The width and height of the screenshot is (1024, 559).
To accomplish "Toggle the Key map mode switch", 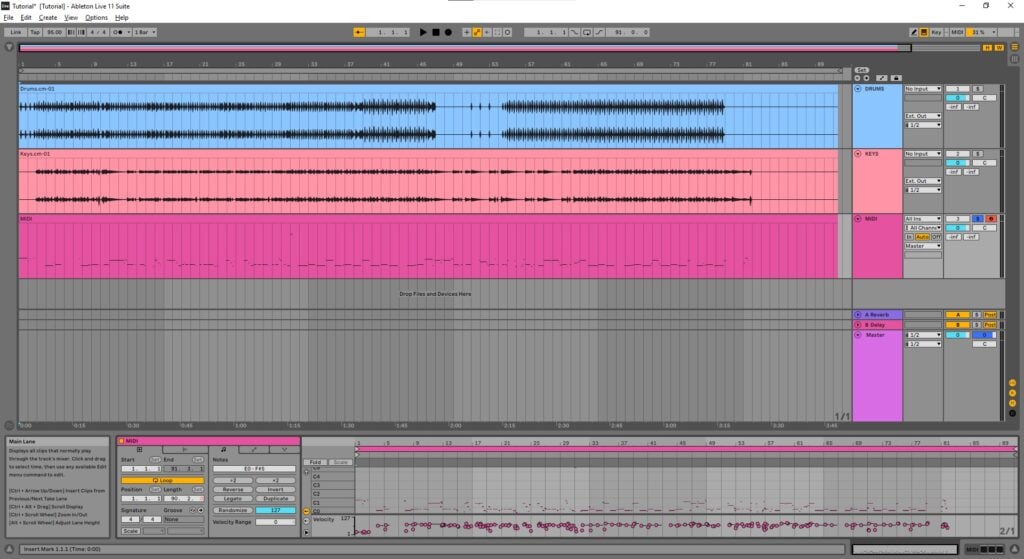I will click(x=936, y=32).
